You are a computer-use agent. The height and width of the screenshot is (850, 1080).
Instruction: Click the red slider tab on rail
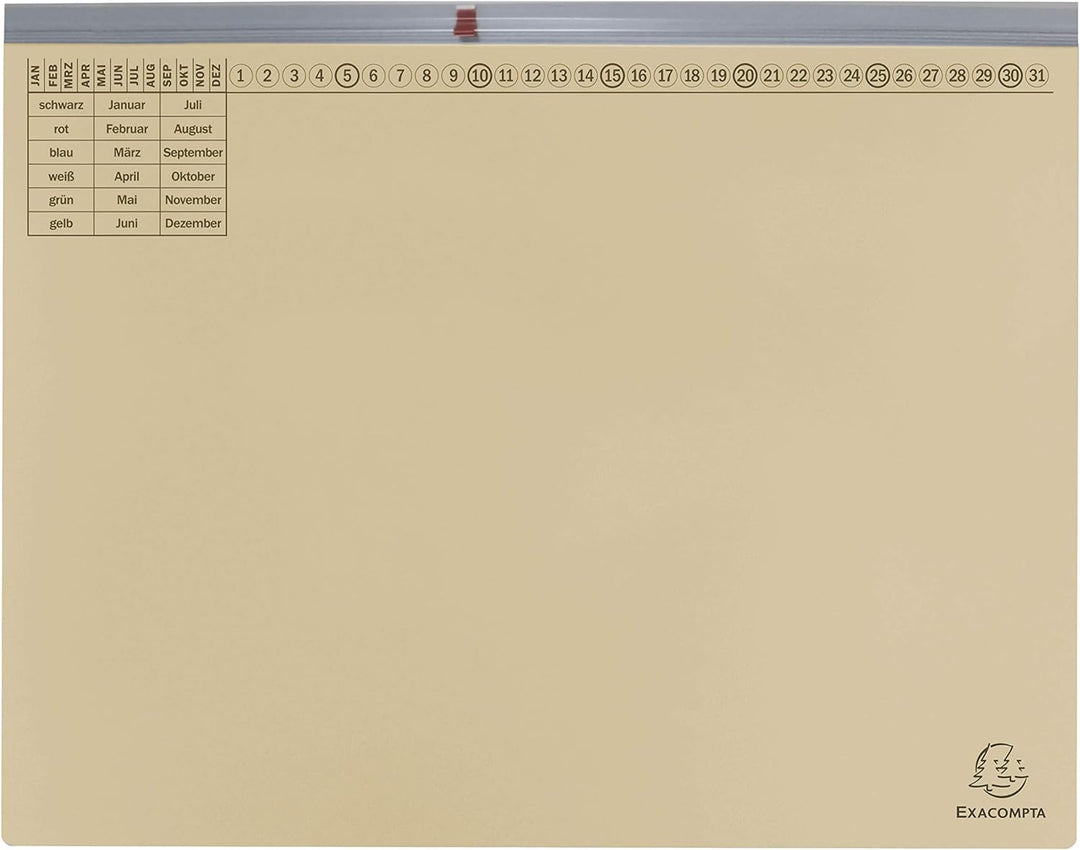[x=466, y=21]
